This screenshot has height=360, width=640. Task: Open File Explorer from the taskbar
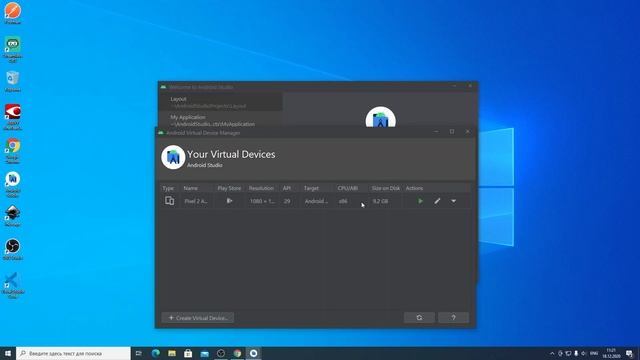(x=172, y=353)
